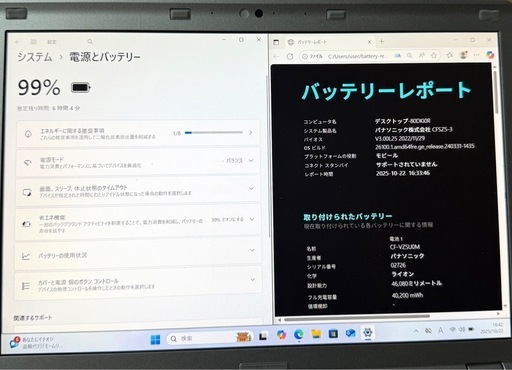Click the 99% battery percentage text
Screen dimensions: 512x370
click(x=39, y=88)
